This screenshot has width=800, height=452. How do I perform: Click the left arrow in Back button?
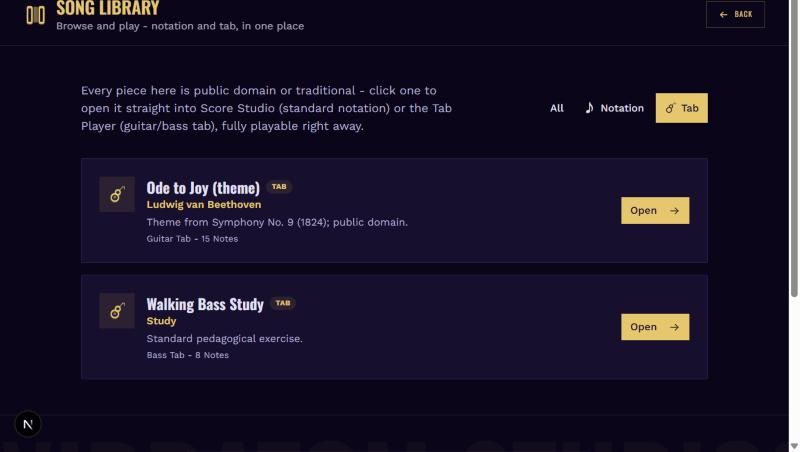tap(723, 14)
